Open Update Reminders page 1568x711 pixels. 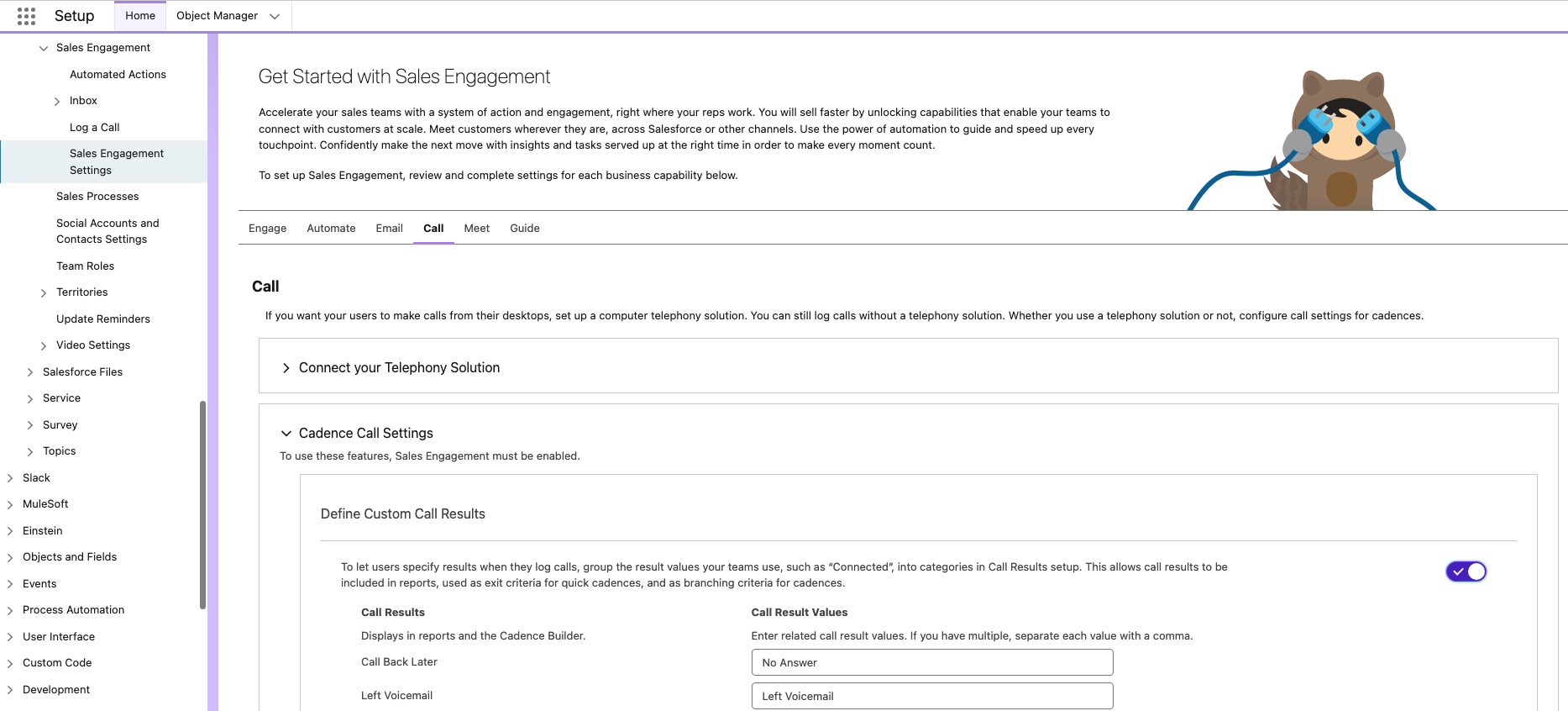[103, 319]
